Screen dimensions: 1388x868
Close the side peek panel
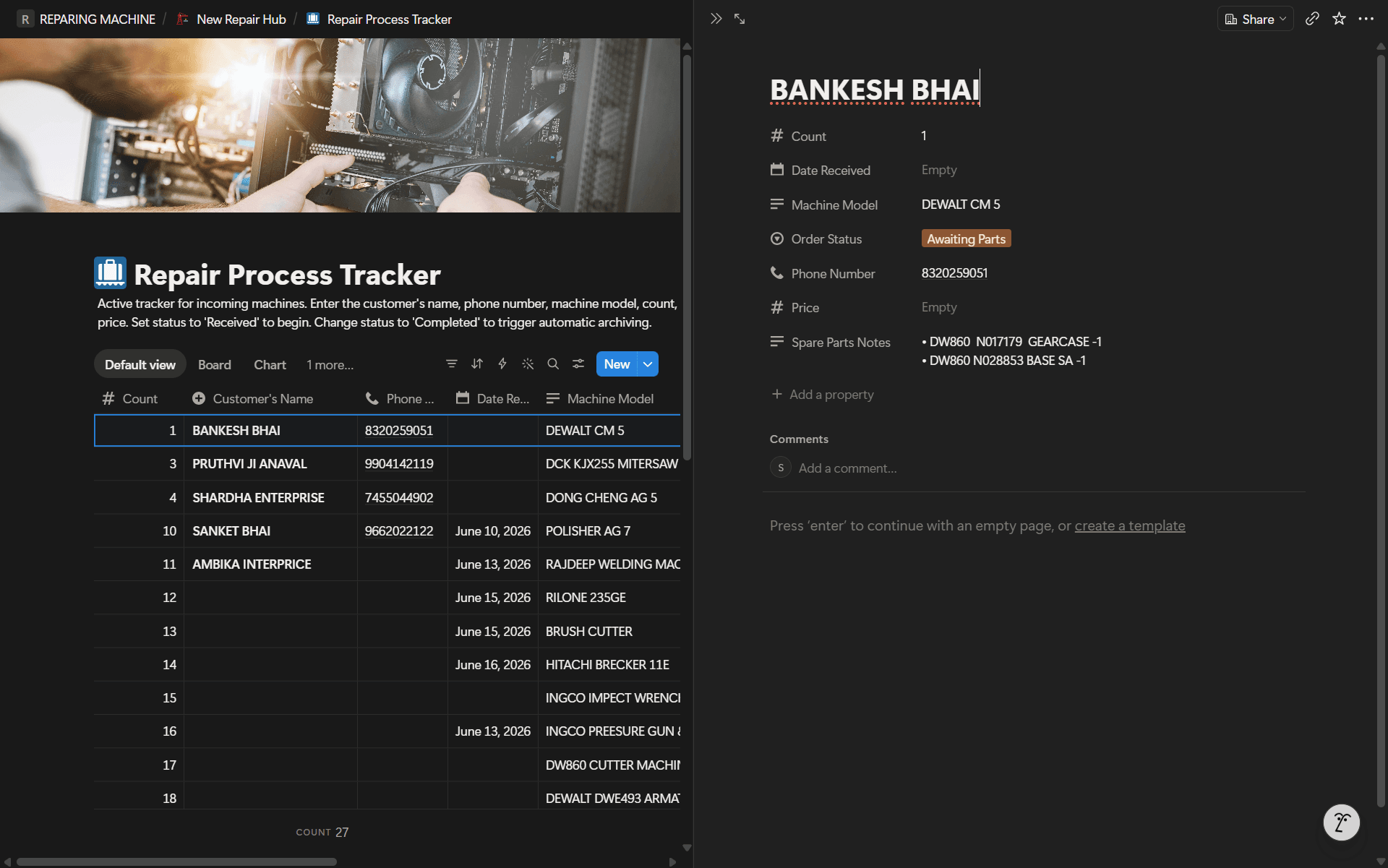click(716, 19)
